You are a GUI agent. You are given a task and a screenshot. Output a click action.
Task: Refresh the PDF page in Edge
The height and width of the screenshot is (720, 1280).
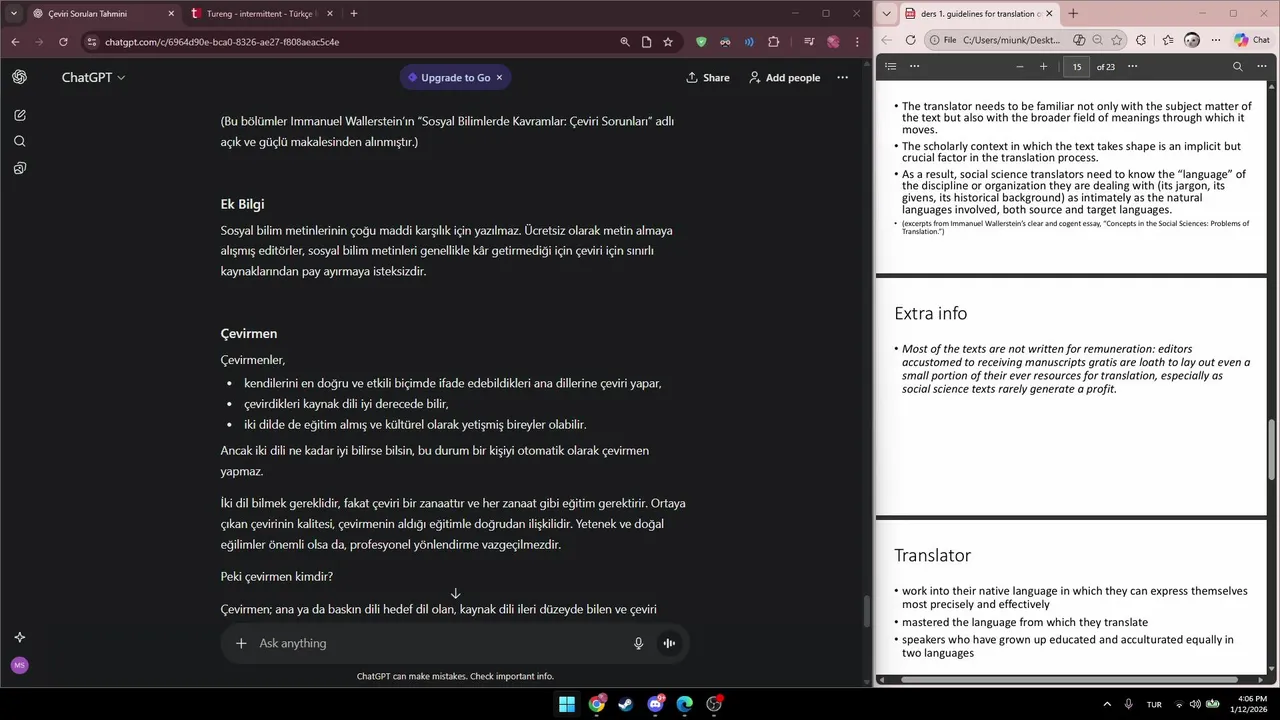[x=910, y=40]
